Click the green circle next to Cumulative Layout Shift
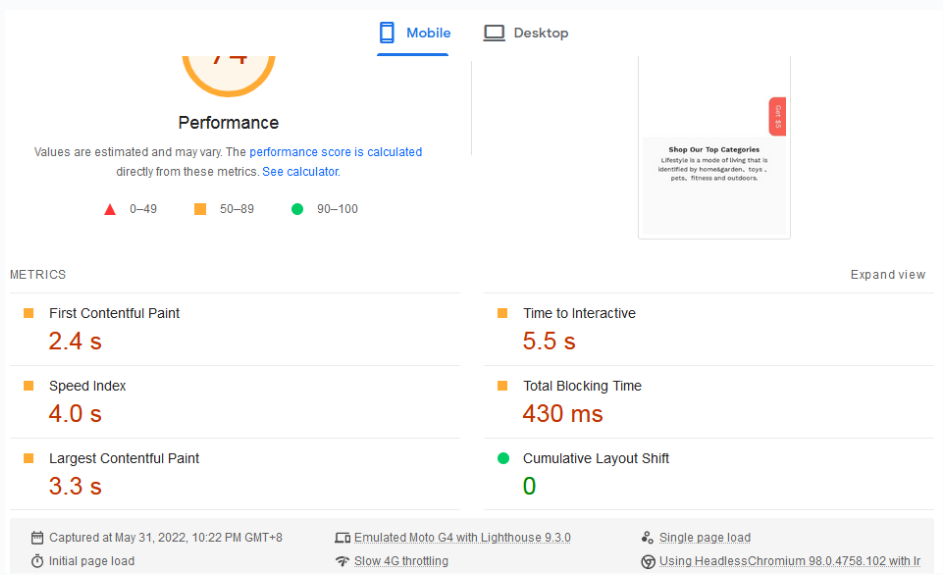 click(x=503, y=459)
